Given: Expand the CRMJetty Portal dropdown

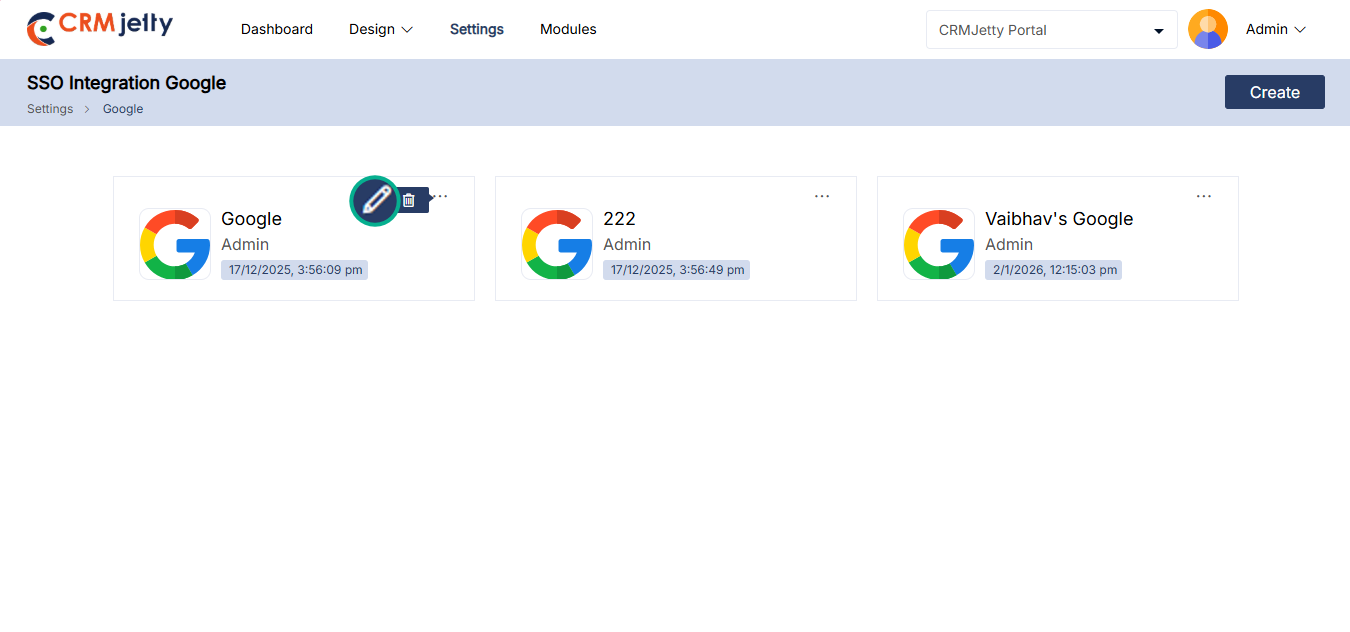Looking at the screenshot, I should click(1051, 30).
